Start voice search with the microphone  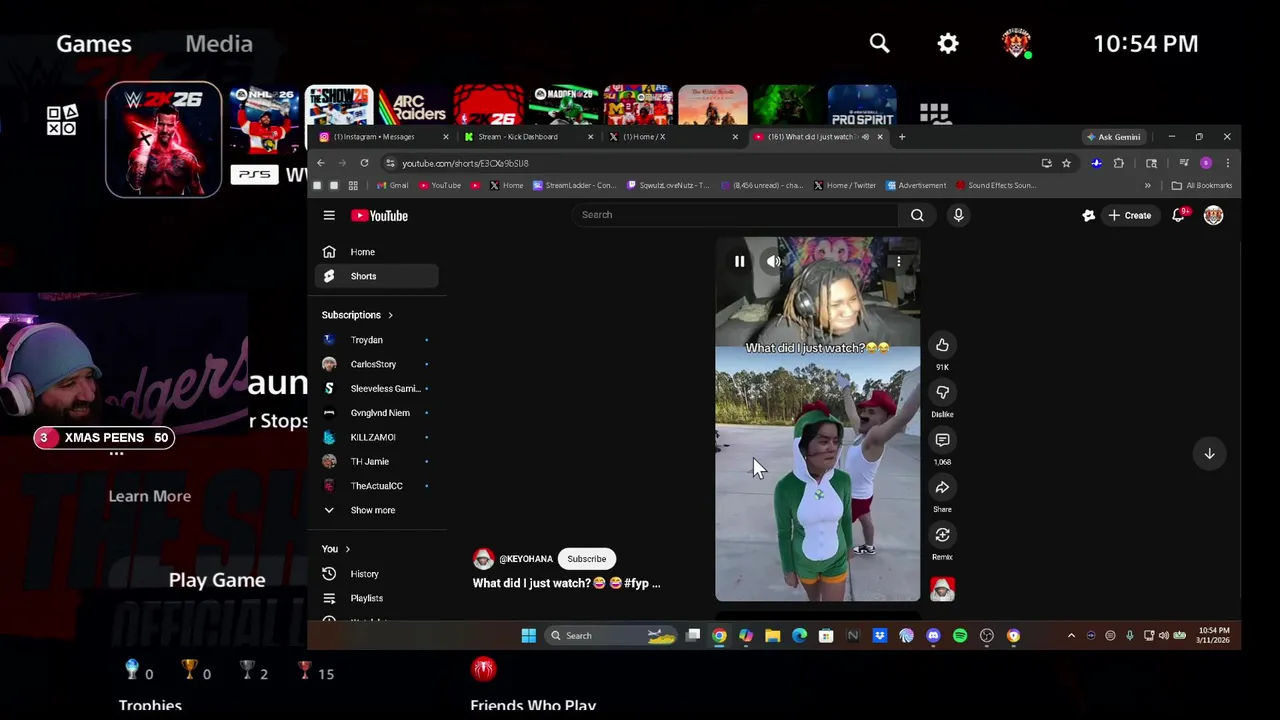(x=958, y=215)
